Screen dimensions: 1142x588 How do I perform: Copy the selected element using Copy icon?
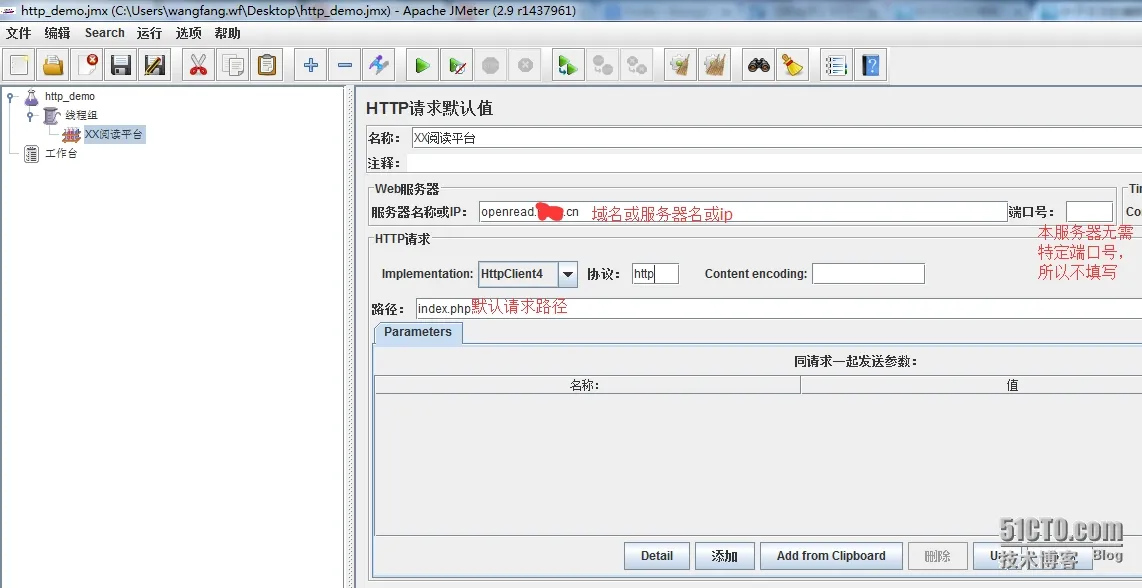(233, 66)
